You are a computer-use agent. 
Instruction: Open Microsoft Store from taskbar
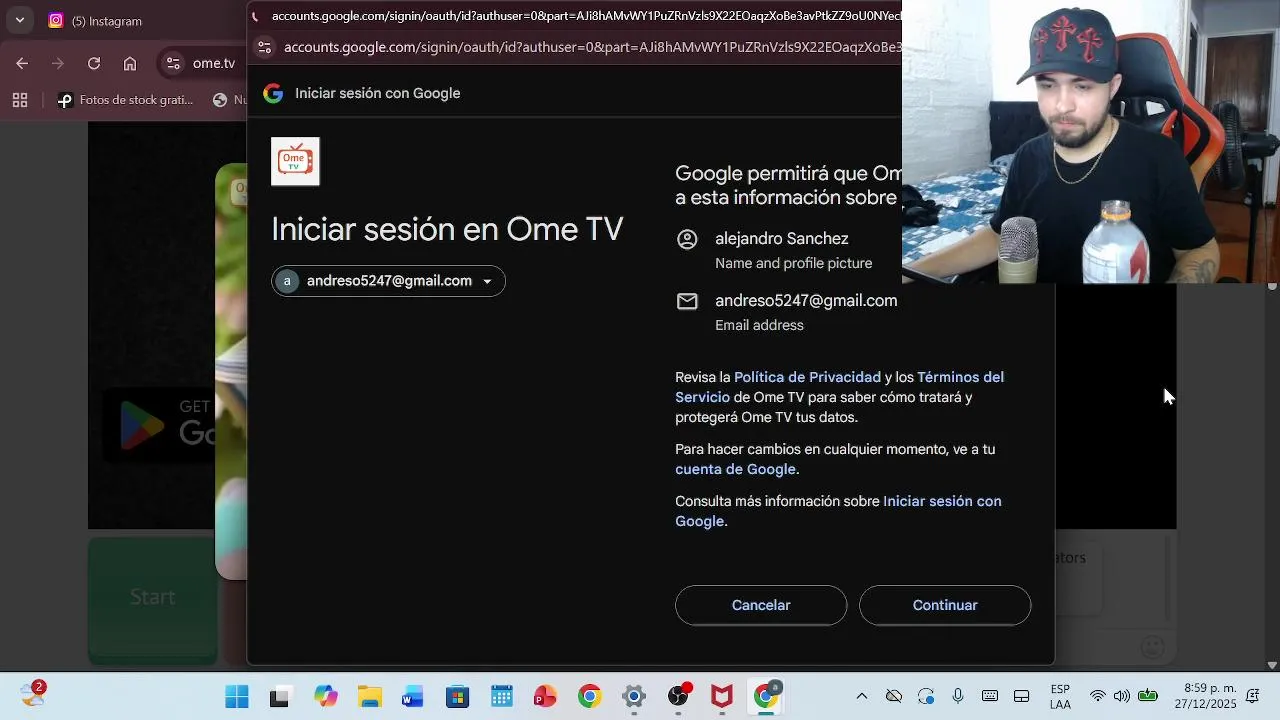point(457,697)
